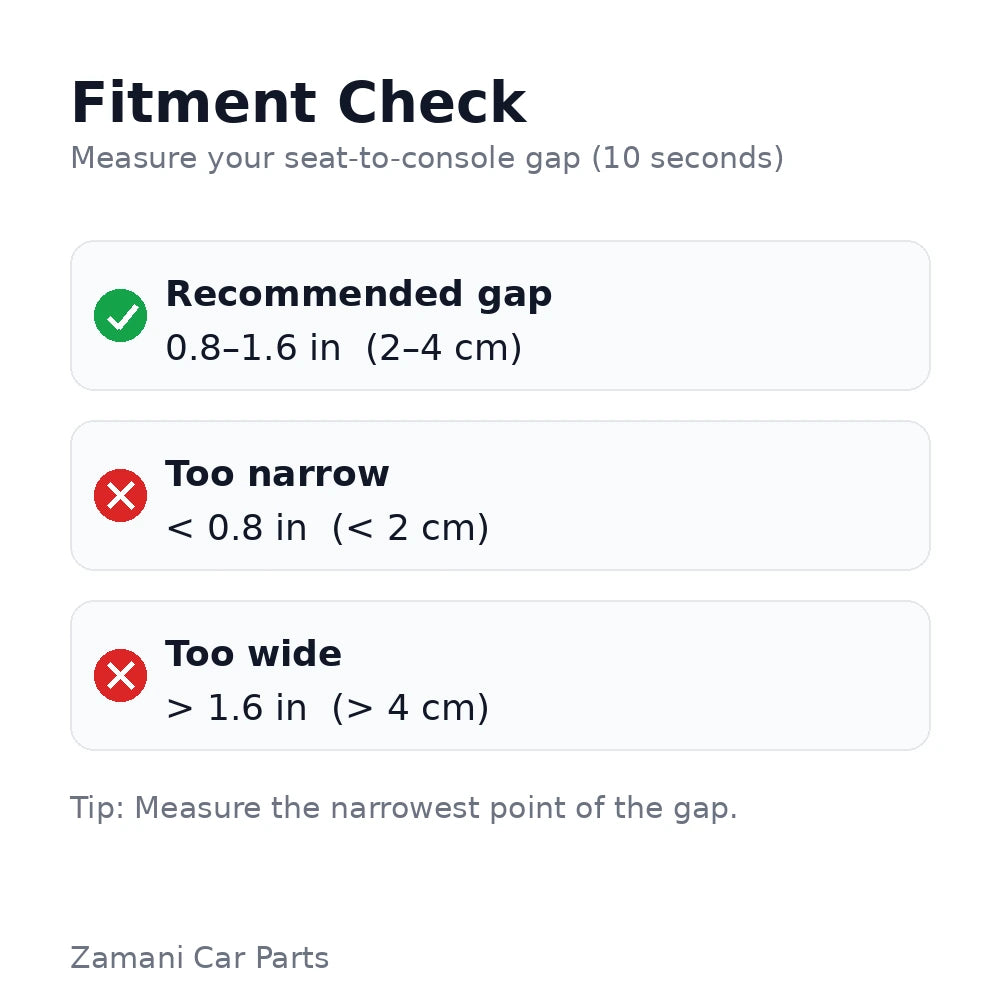Open the Zamani Car Parts brand text
Viewport: 1000px width, 1000px height.
pos(199,958)
